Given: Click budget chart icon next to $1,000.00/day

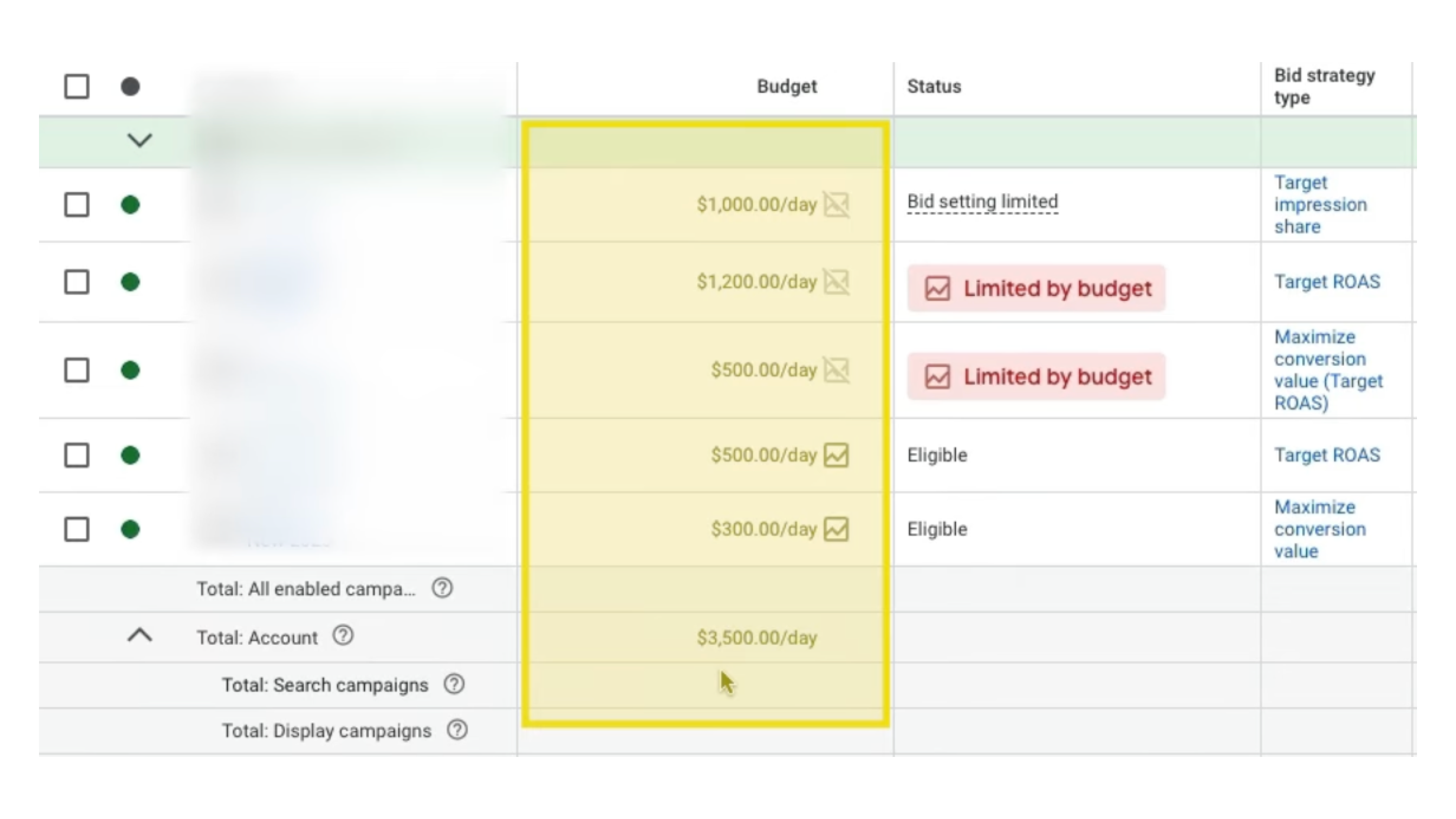Looking at the screenshot, I should pyautogui.click(x=836, y=204).
